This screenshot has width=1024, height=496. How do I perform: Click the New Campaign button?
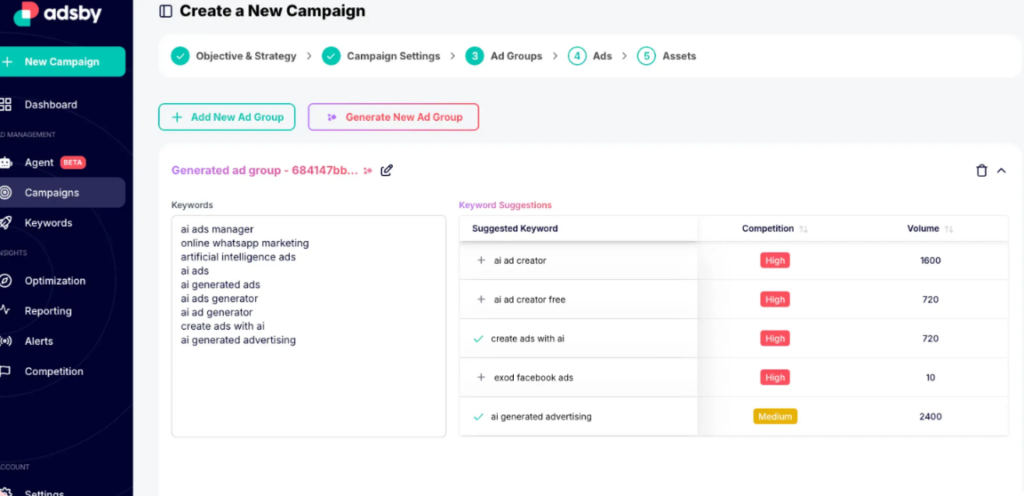pos(63,62)
